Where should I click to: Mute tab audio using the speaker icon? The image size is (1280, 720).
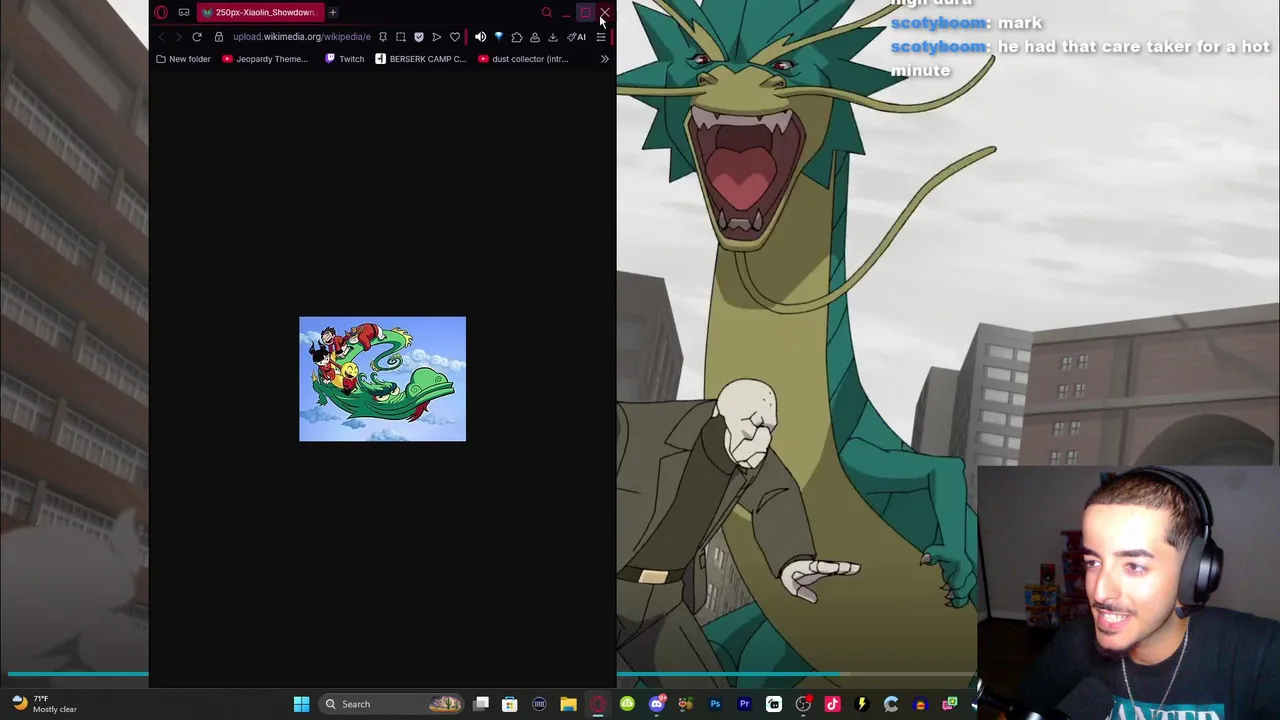pos(481,37)
